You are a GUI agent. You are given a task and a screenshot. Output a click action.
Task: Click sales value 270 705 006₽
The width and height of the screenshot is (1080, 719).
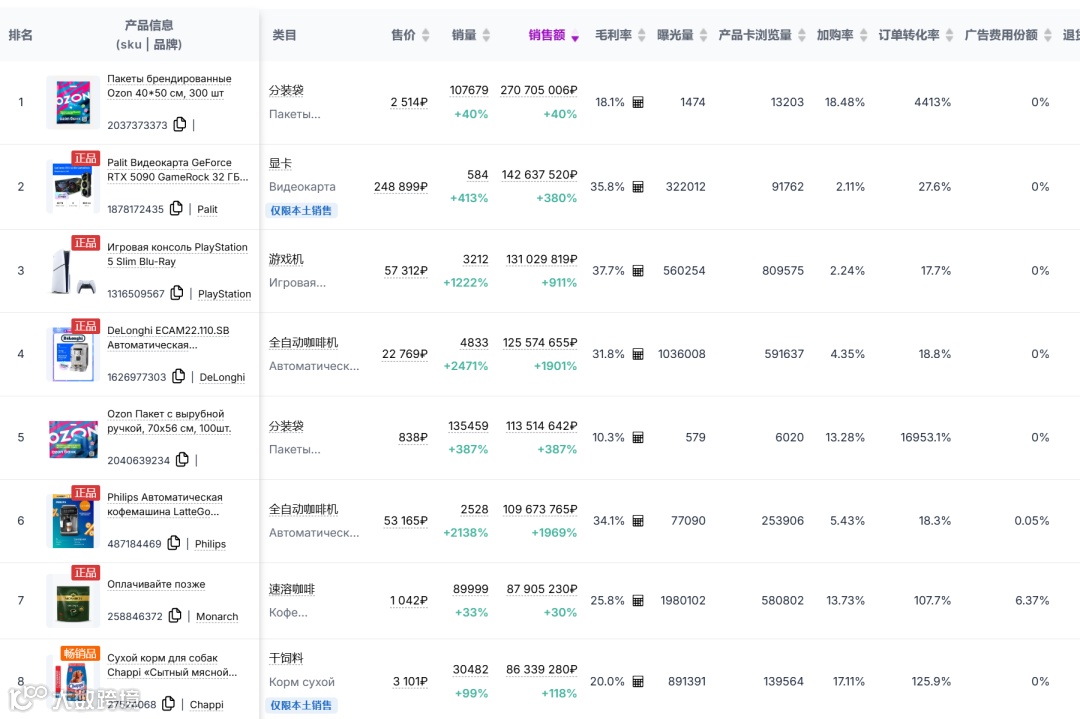point(539,90)
